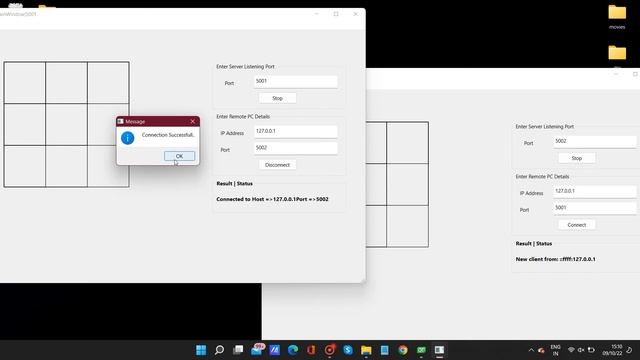Click the top-right cell of the back grid

[407, 143]
